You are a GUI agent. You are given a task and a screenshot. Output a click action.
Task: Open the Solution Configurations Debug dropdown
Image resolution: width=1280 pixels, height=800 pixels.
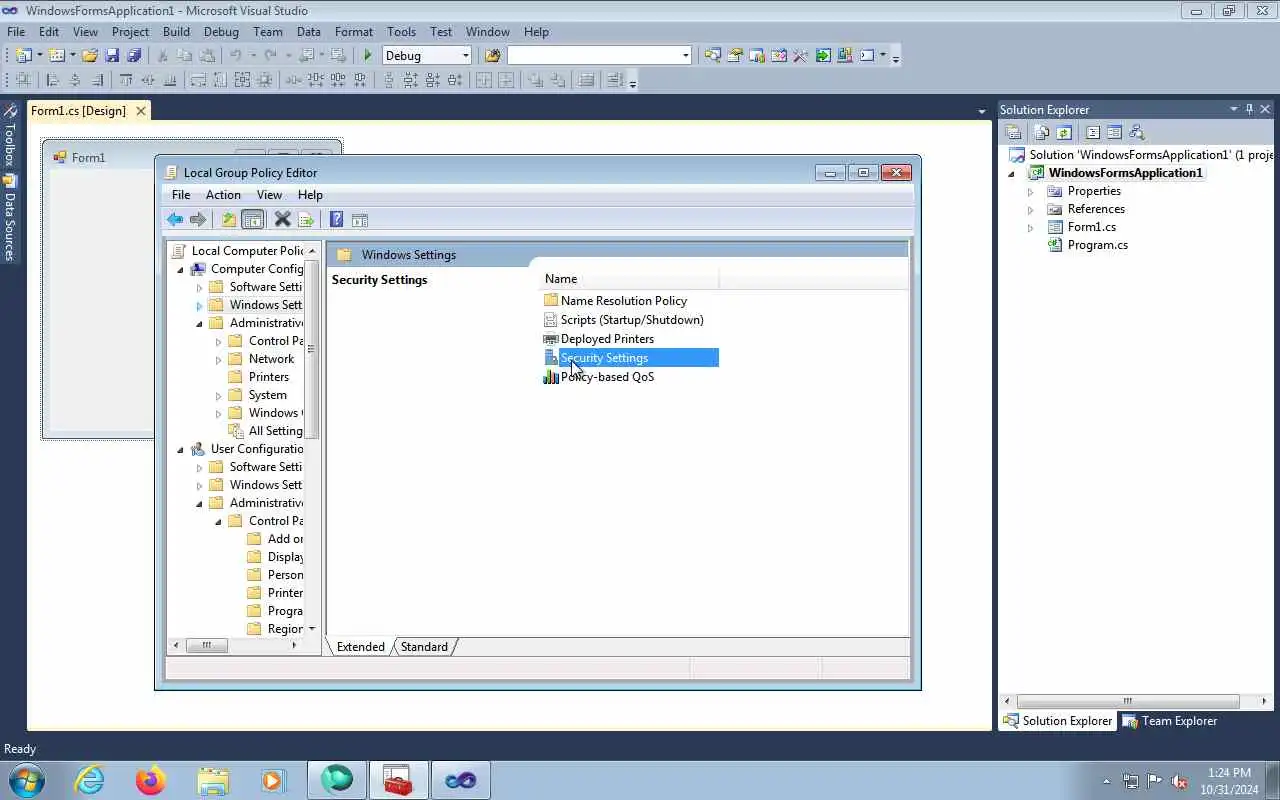[x=464, y=56]
